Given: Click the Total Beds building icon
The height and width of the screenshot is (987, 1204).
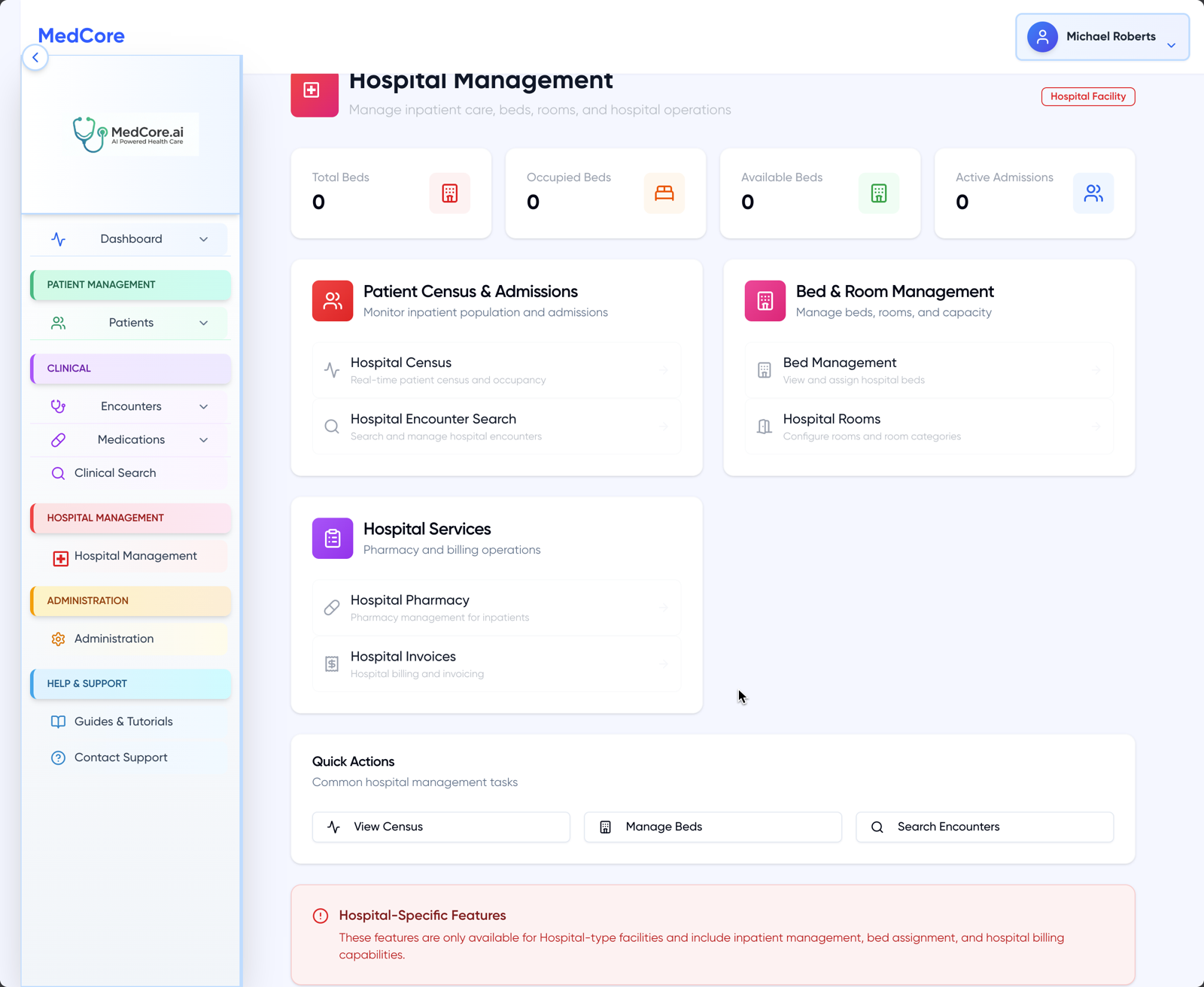Looking at the screenshot, I should [449, 193].
